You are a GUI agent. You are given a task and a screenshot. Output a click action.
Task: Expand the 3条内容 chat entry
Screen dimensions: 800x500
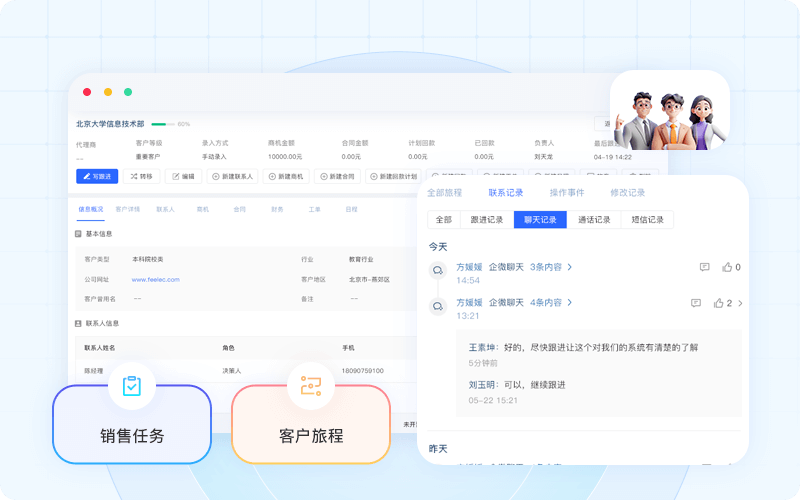point(551,267)
